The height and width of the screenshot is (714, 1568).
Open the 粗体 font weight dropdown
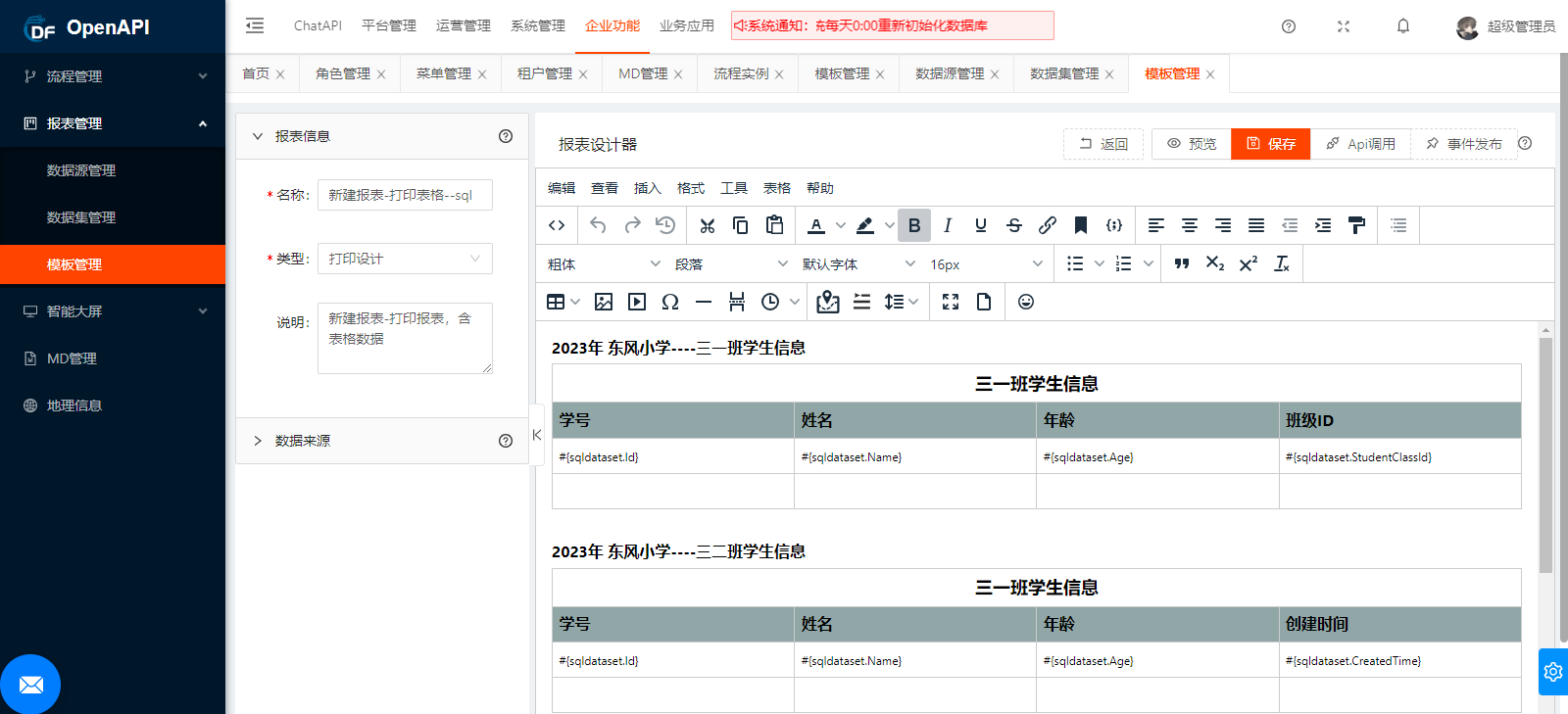click(604, 263)
